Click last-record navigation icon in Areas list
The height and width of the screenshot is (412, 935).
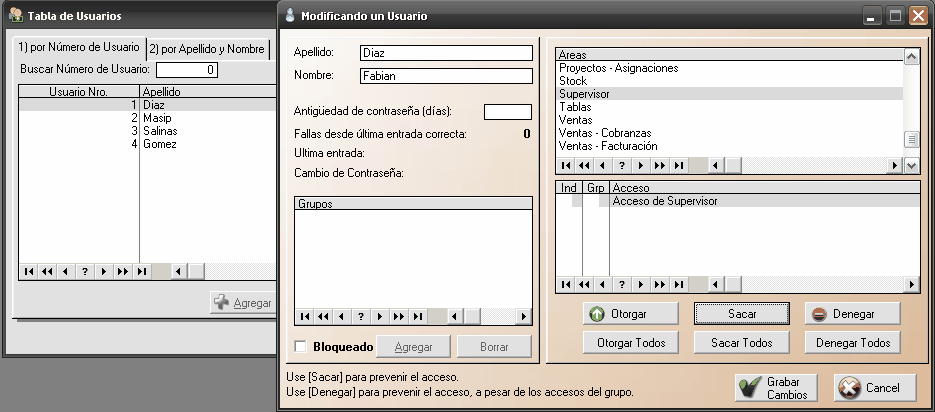(679, 166)
